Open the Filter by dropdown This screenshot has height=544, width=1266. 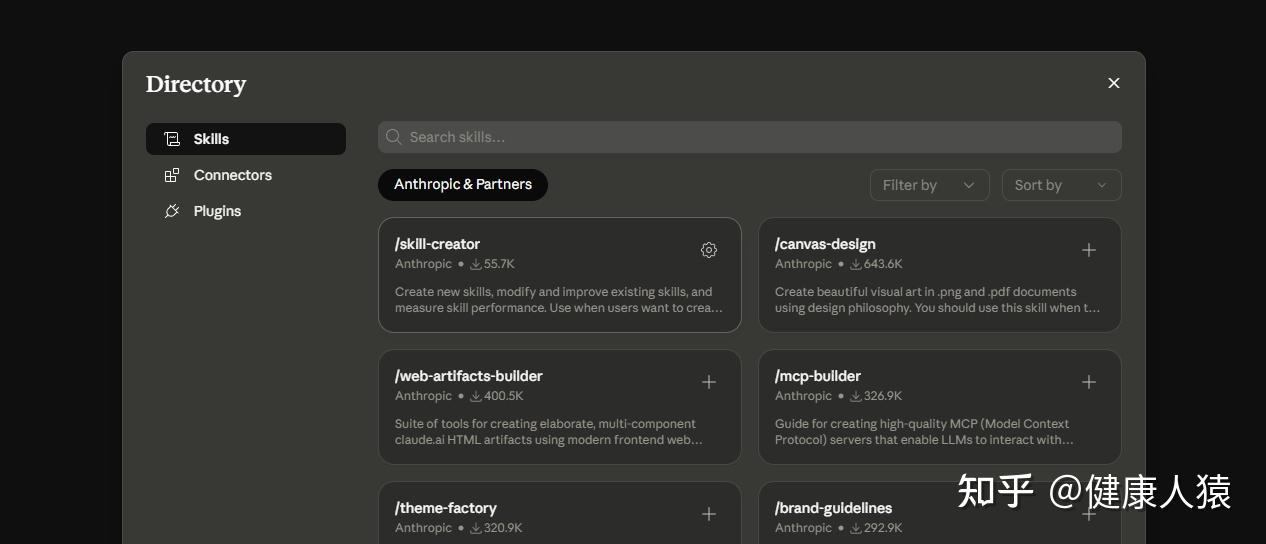[x=930, y=185]
